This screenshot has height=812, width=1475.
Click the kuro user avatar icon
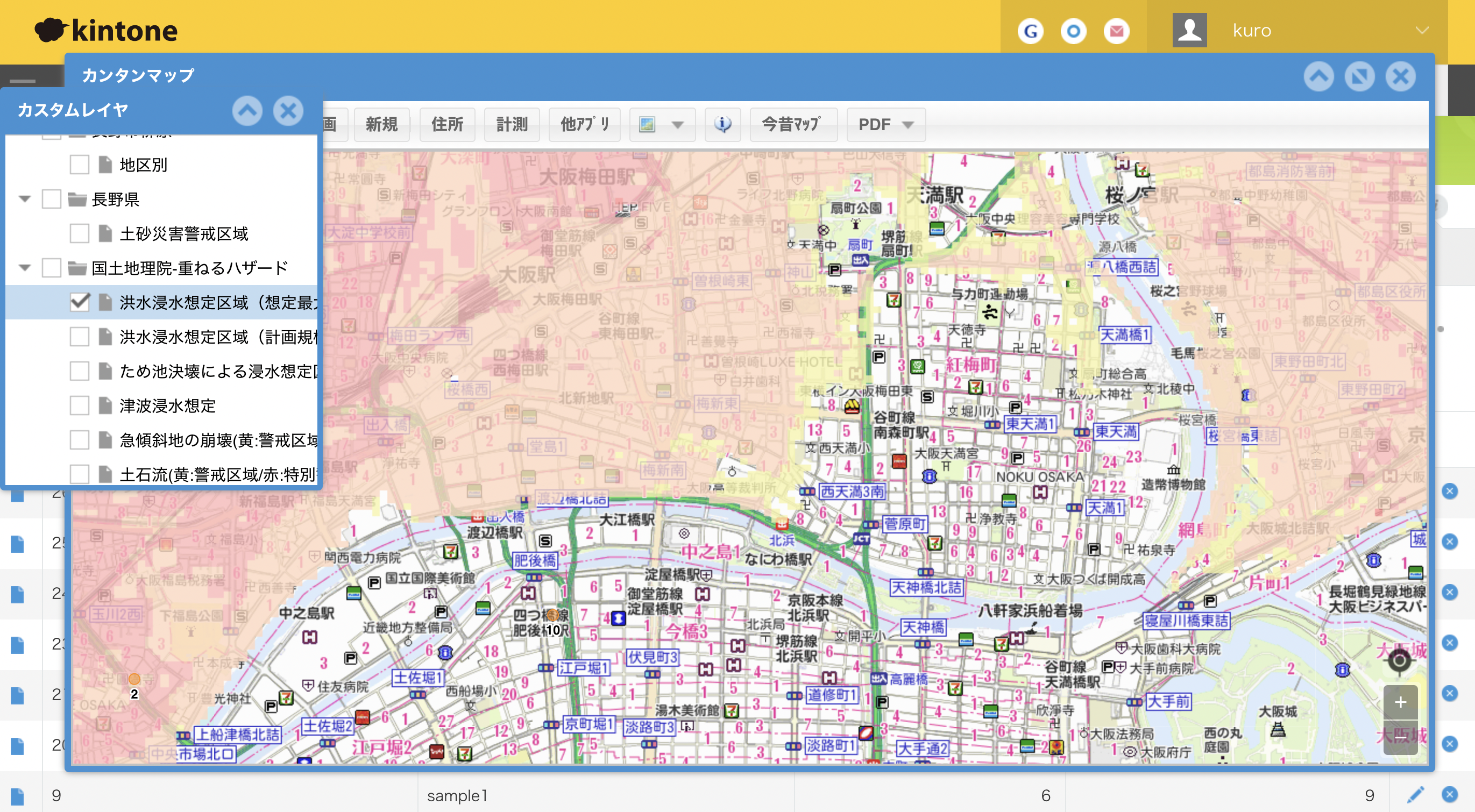click(x=1189, y=30)
